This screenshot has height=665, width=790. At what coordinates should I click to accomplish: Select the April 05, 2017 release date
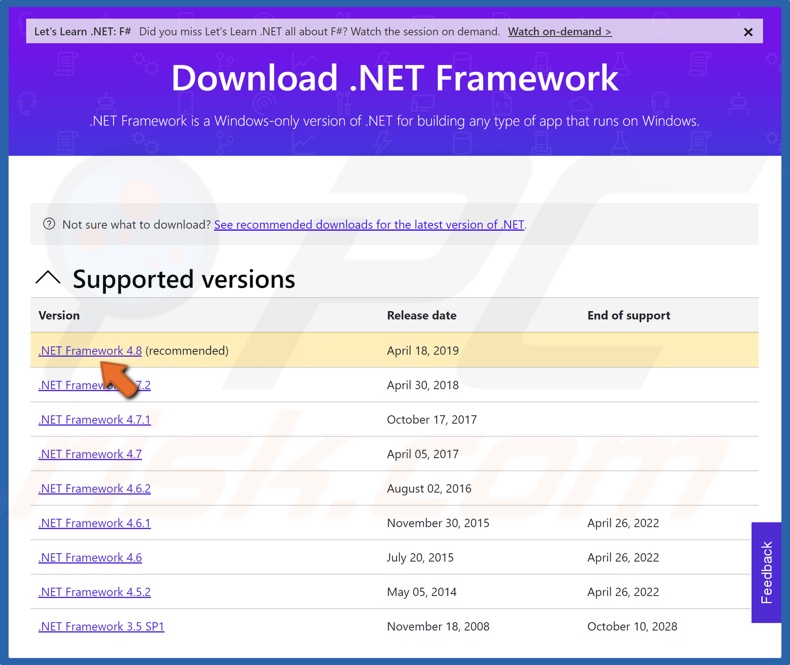coord(423,454)
